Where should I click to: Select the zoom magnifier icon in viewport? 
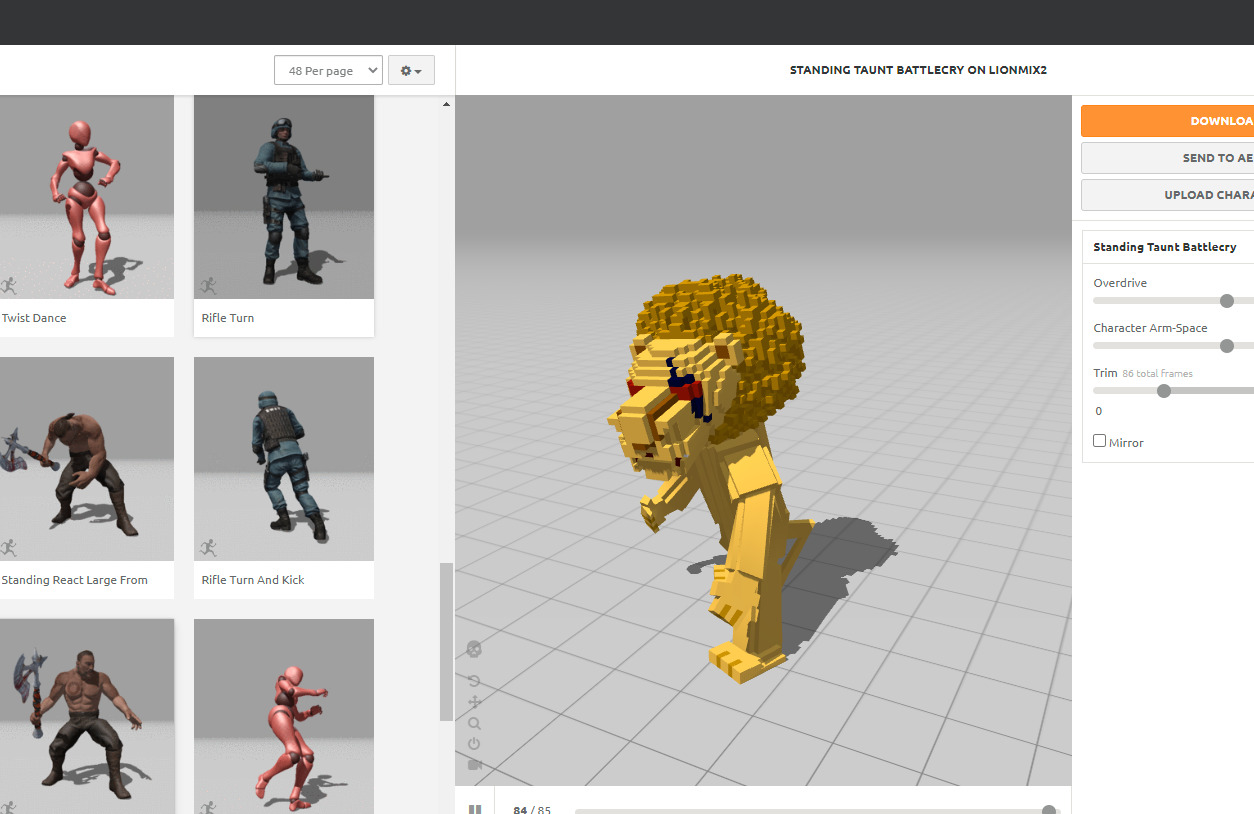[474, 723]
